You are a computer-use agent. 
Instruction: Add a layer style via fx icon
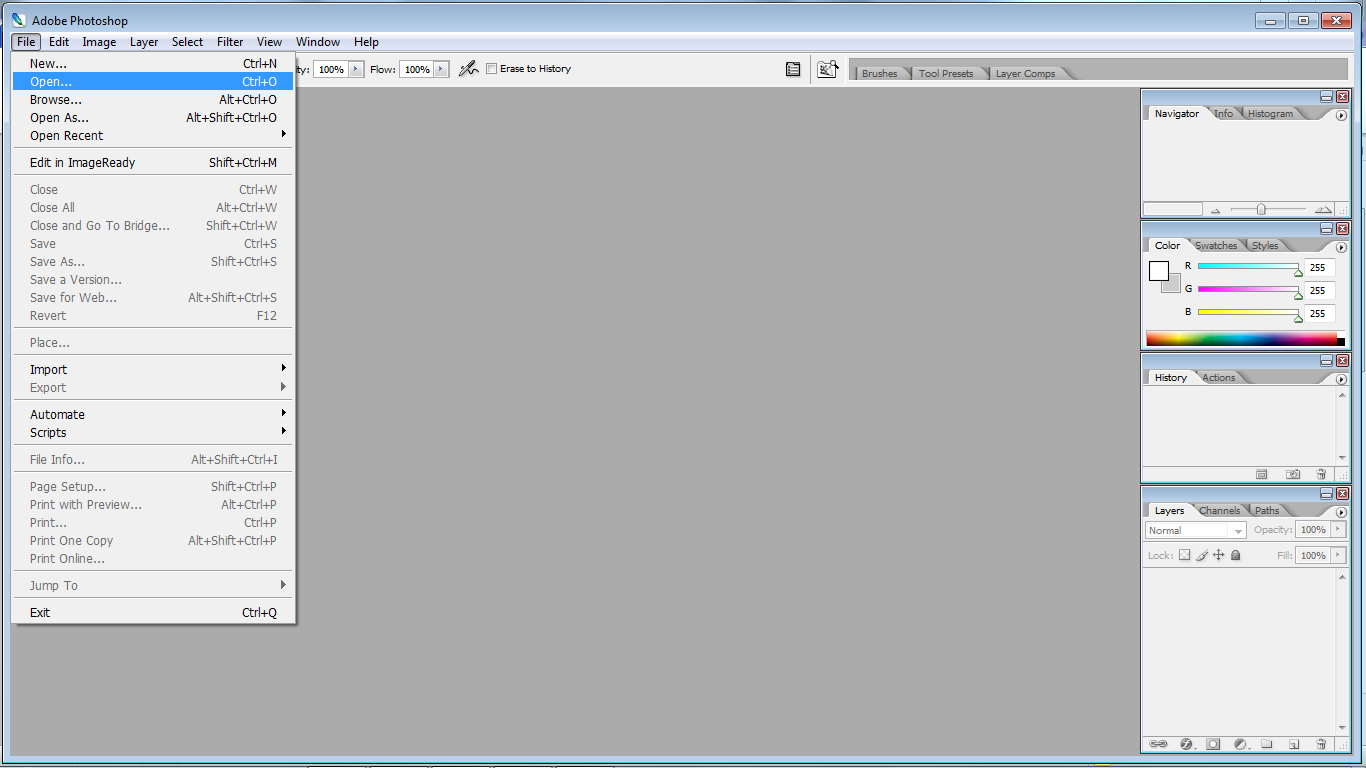pos(1187,744)
